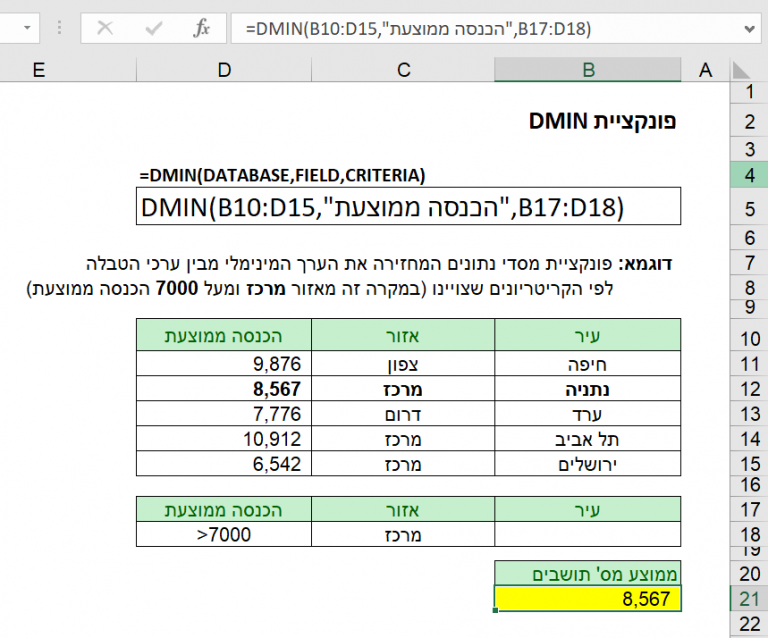
Task: Click 'הכנסה ממוצעת' criteria header in row 17
Action: pyautogui.click(x=224, y=510)
